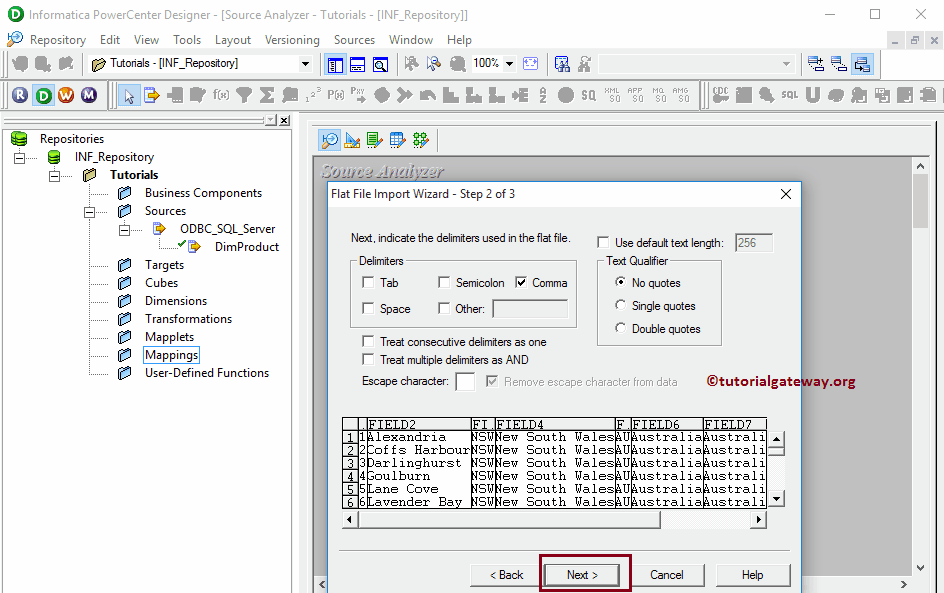Open the Versioning menu
This screenshot has width=944, height=593.
tap(292, 40)
